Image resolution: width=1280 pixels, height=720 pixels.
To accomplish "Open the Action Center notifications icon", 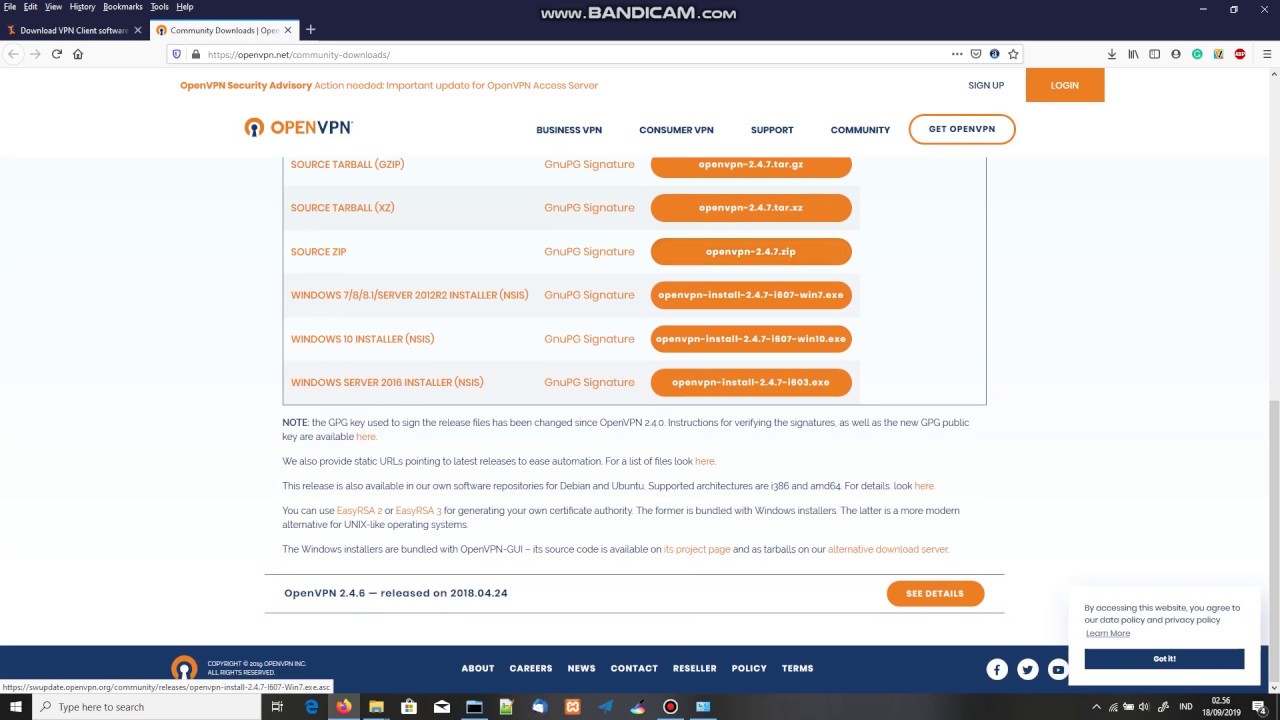I will (1259, 707).
